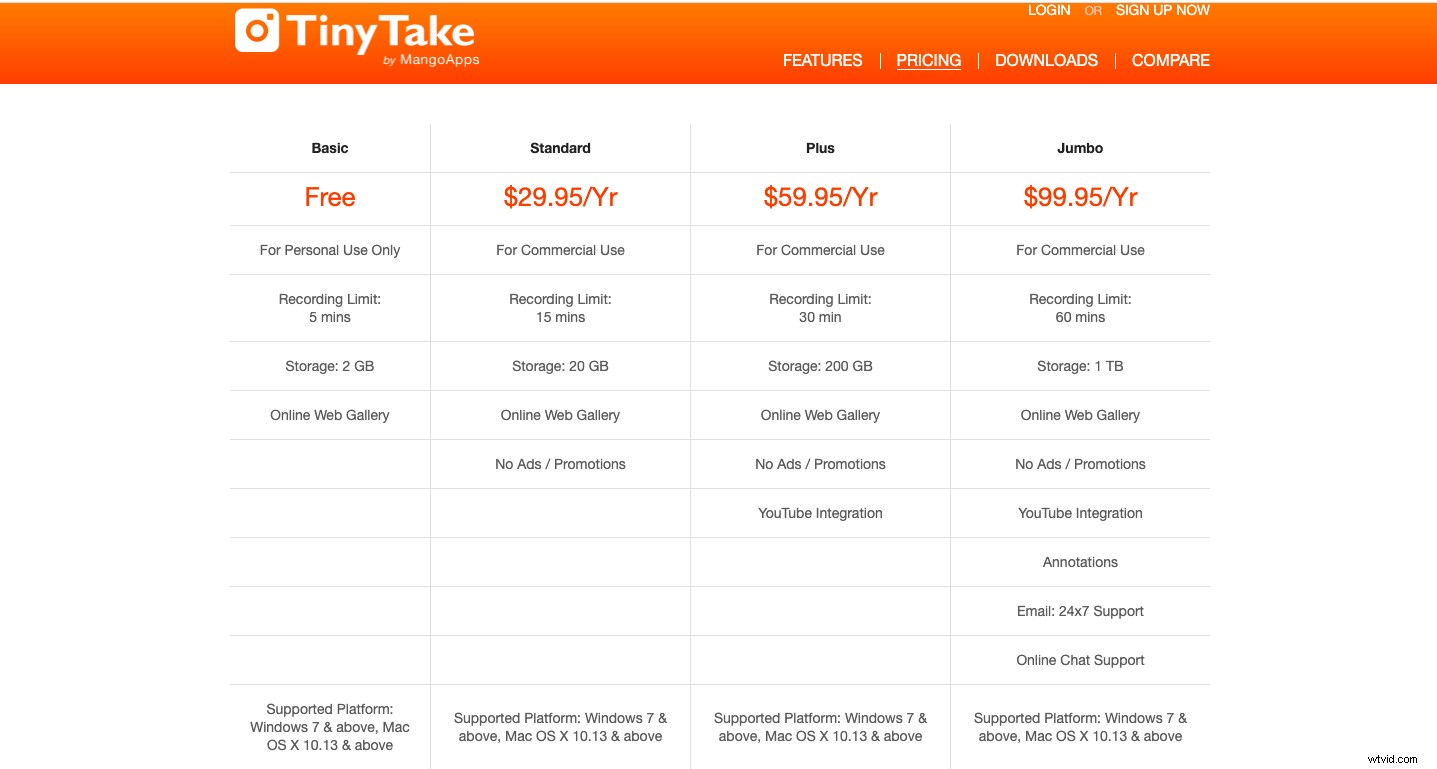Image resolution: width=1437 pixels, height=769 pixels.
Task: Open the DOWNLOADS navigation item
Action: [1046, 60]
